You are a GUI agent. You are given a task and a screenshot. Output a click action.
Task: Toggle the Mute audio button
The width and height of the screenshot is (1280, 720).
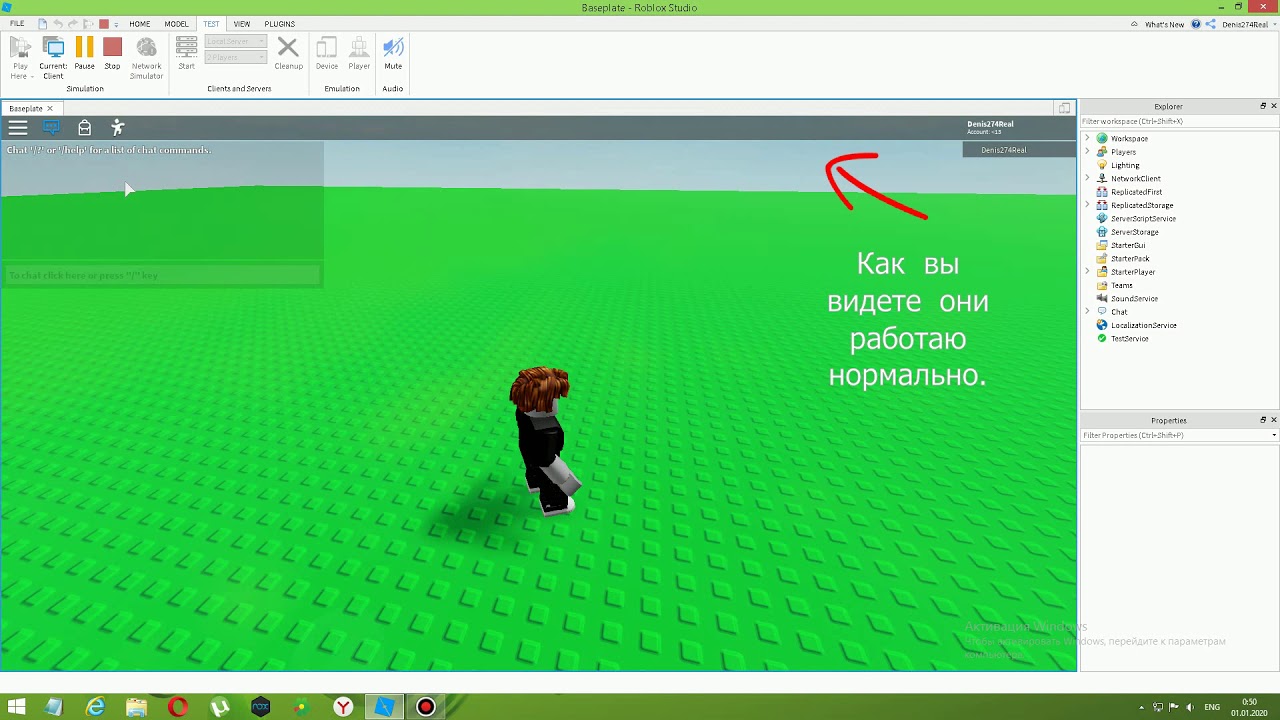point(393,53)
